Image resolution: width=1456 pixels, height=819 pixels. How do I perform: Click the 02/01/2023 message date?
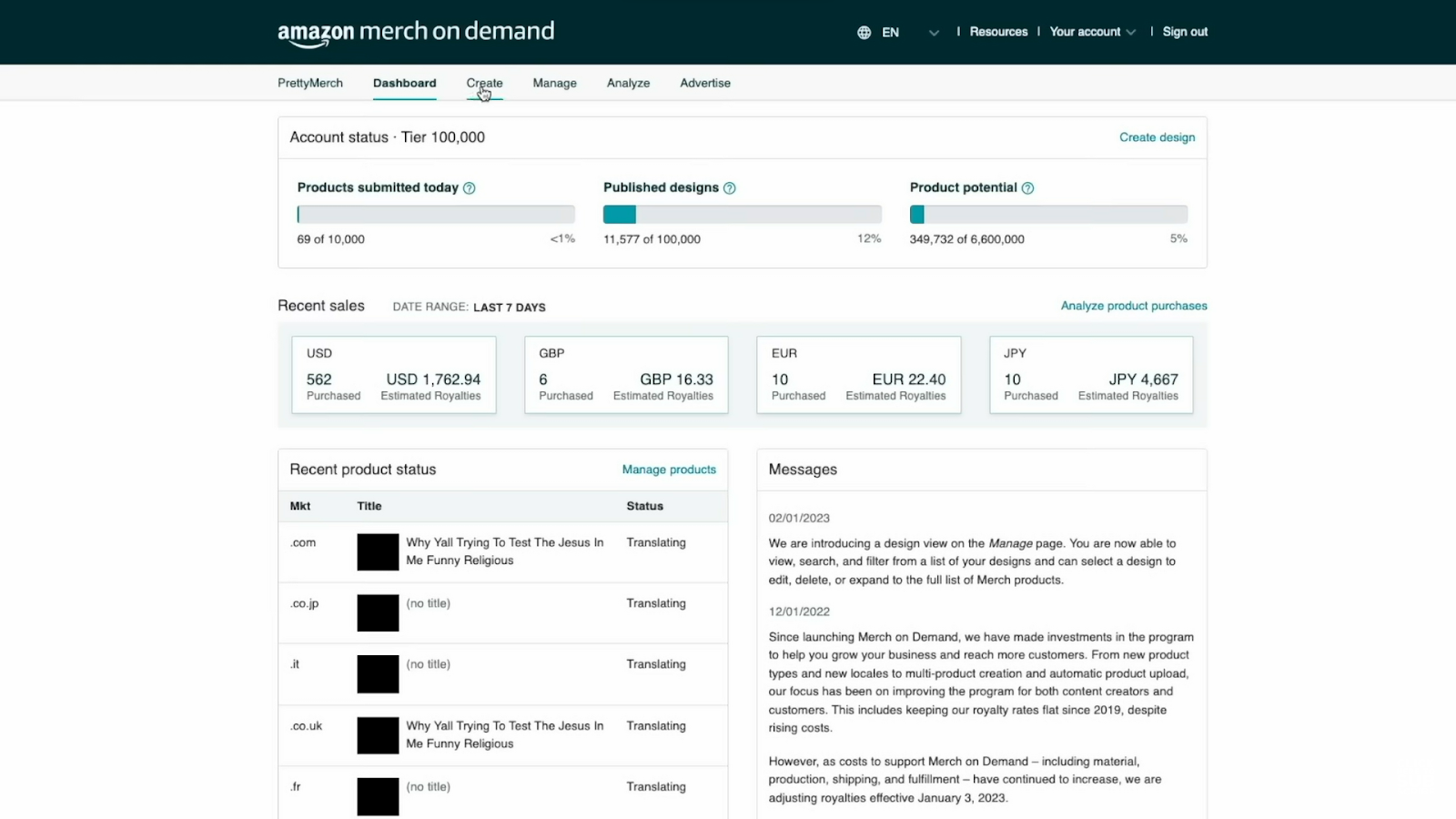tap(800, 518)
